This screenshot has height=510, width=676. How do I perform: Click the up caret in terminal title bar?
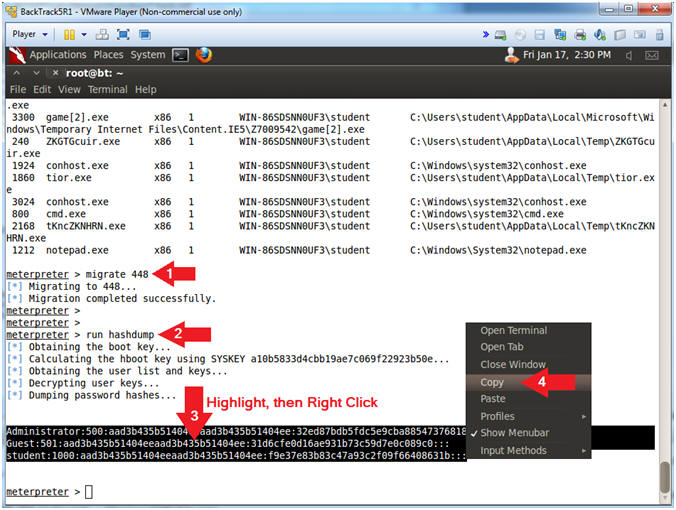pos(16,73)
